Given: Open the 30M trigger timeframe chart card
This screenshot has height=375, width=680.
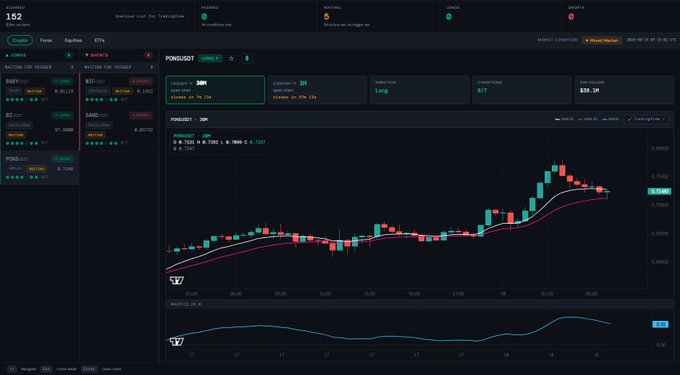Looking at the screenshot, I should pos(215,90).
